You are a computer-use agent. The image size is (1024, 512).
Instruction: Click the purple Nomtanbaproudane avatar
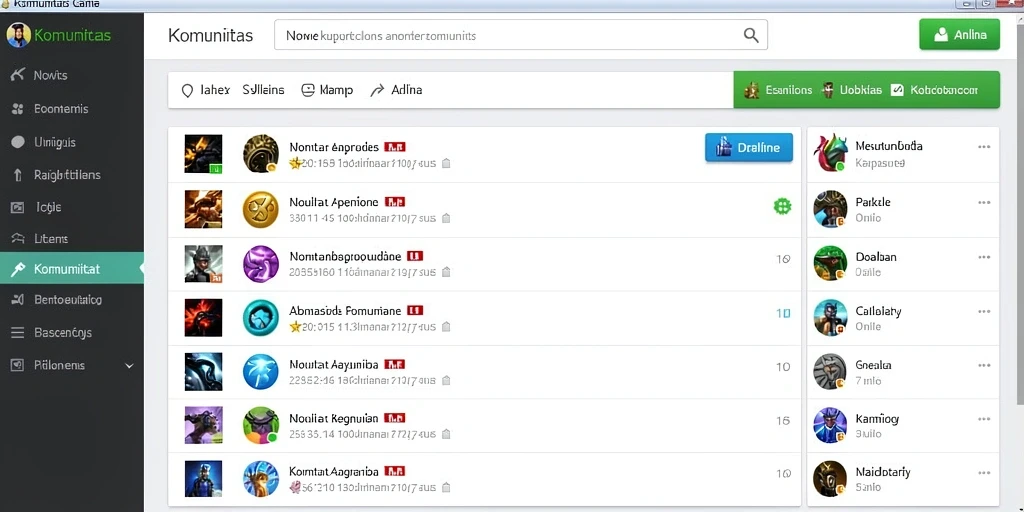261,264
